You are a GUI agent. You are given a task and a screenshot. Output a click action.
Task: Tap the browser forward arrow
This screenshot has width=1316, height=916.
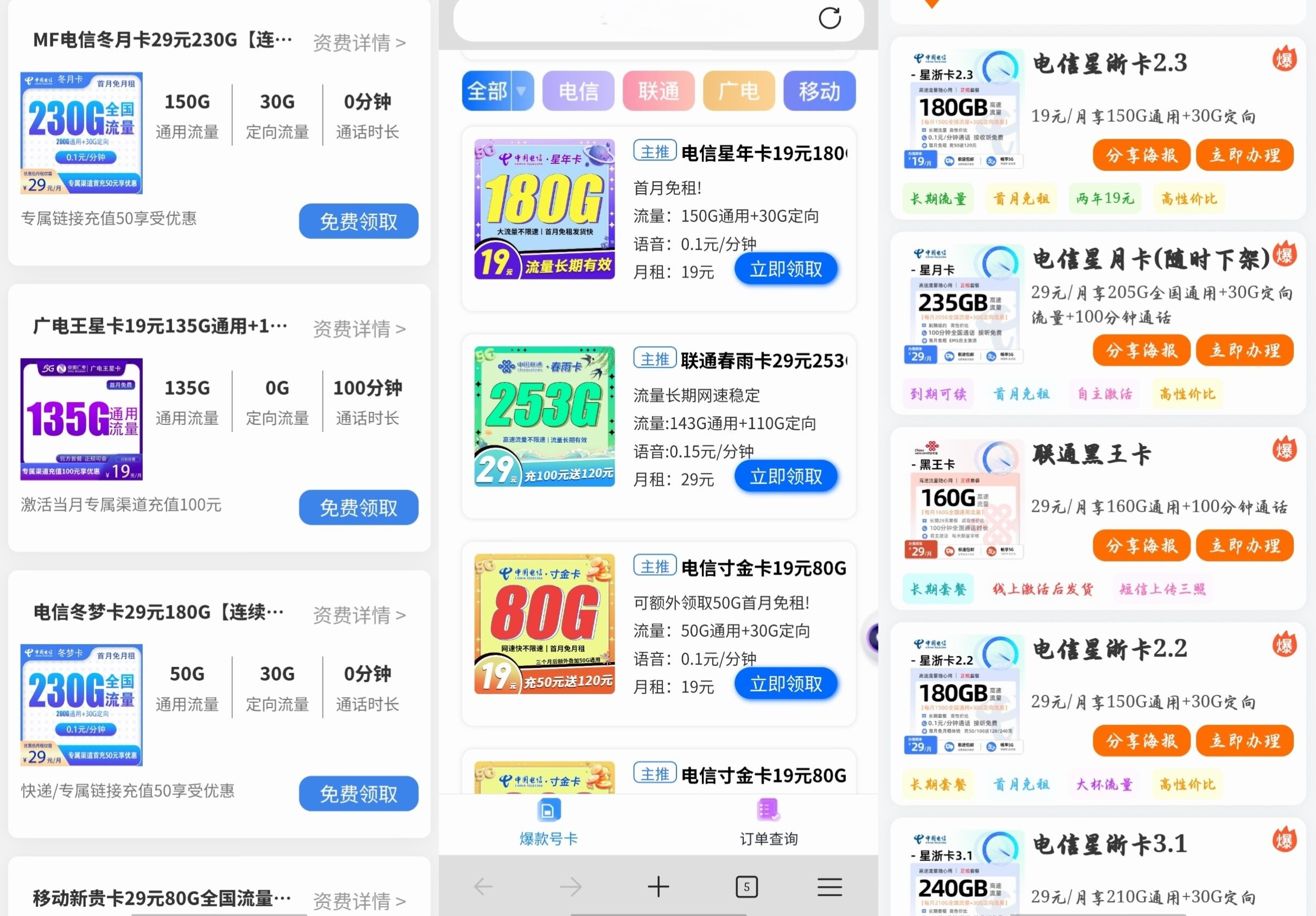pos(570,886)
